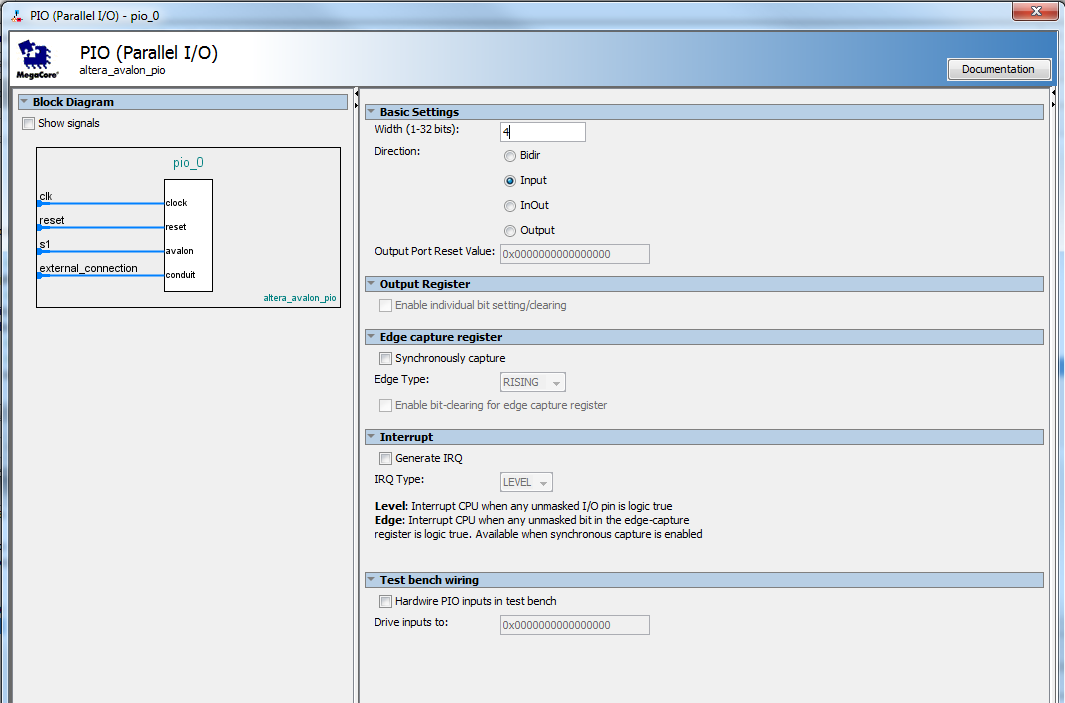Collapse the Basic Settings section
Screen dimensions: 1065x703
click(372, 111)
